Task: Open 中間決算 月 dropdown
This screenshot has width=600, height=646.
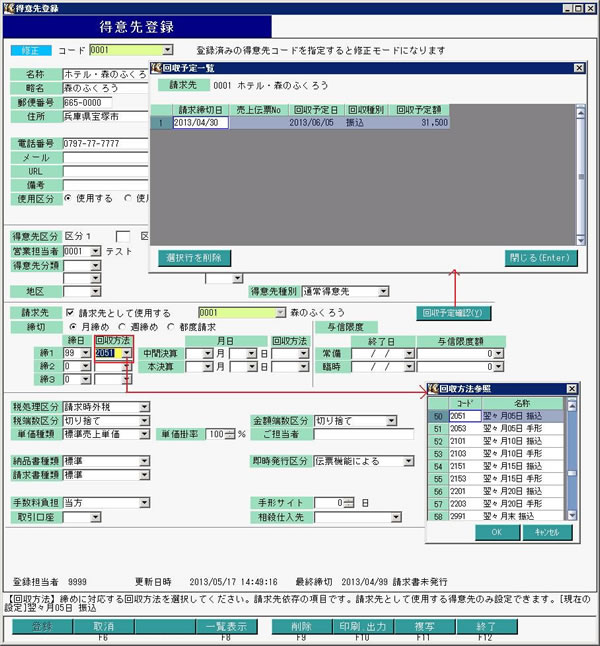Action: (x=208, y=353)
